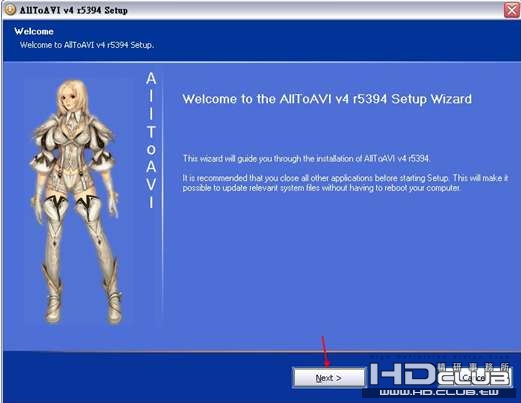Click the Cancel button behind the watermark
Image resolution: width=521 pixels, height=403 pixels.
click(475, 378)
